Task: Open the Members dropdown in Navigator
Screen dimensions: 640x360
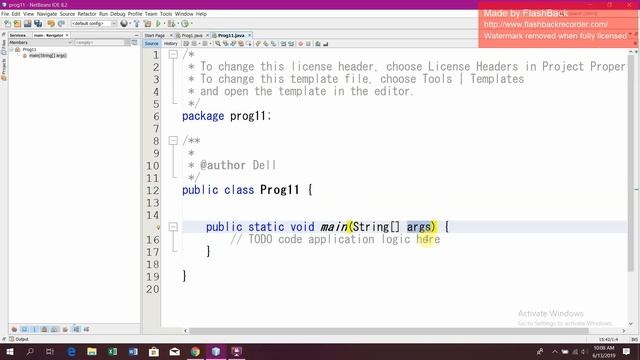Action: 40,42
